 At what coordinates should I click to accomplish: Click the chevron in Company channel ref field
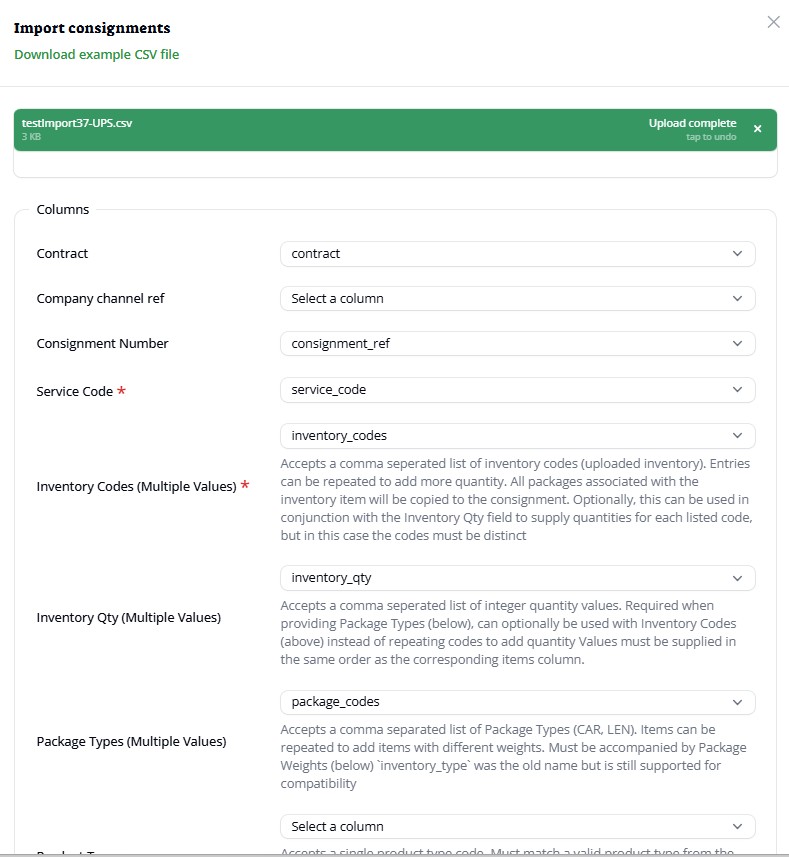pos(738,298)
